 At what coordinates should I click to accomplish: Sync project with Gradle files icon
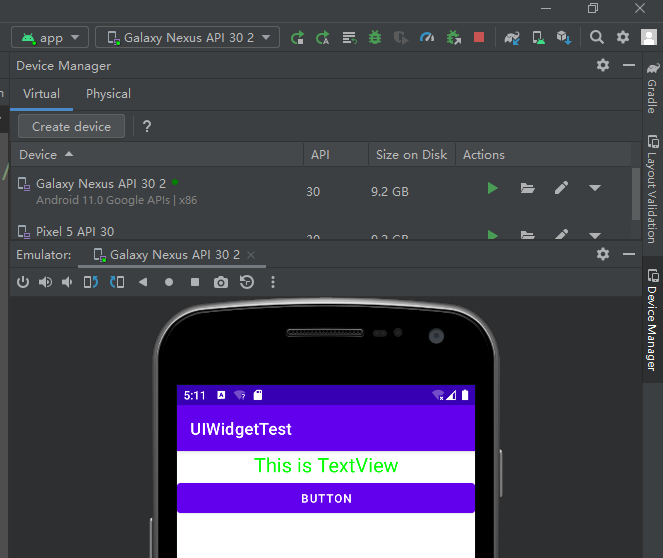pos(512,38)
